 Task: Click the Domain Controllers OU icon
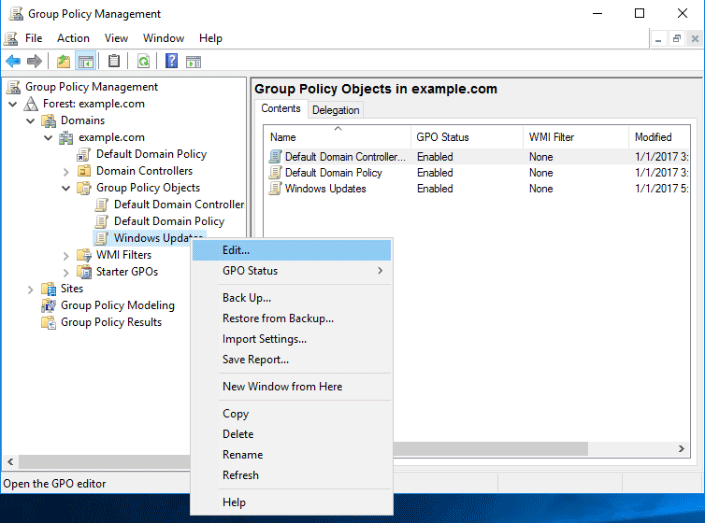tap(84, 171)
